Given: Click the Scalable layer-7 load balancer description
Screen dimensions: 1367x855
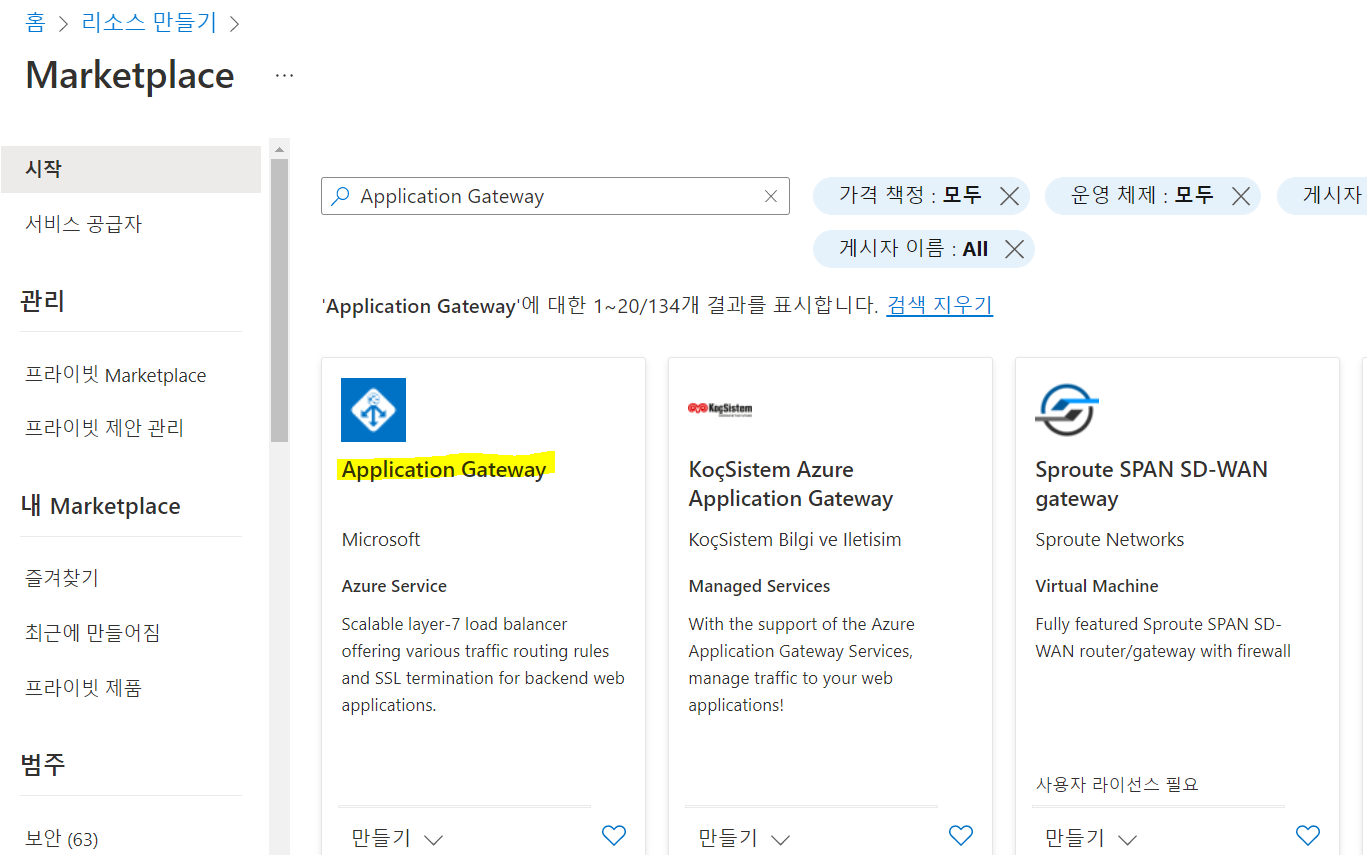Looking at the screenshot, I should [x=483, y=664].
